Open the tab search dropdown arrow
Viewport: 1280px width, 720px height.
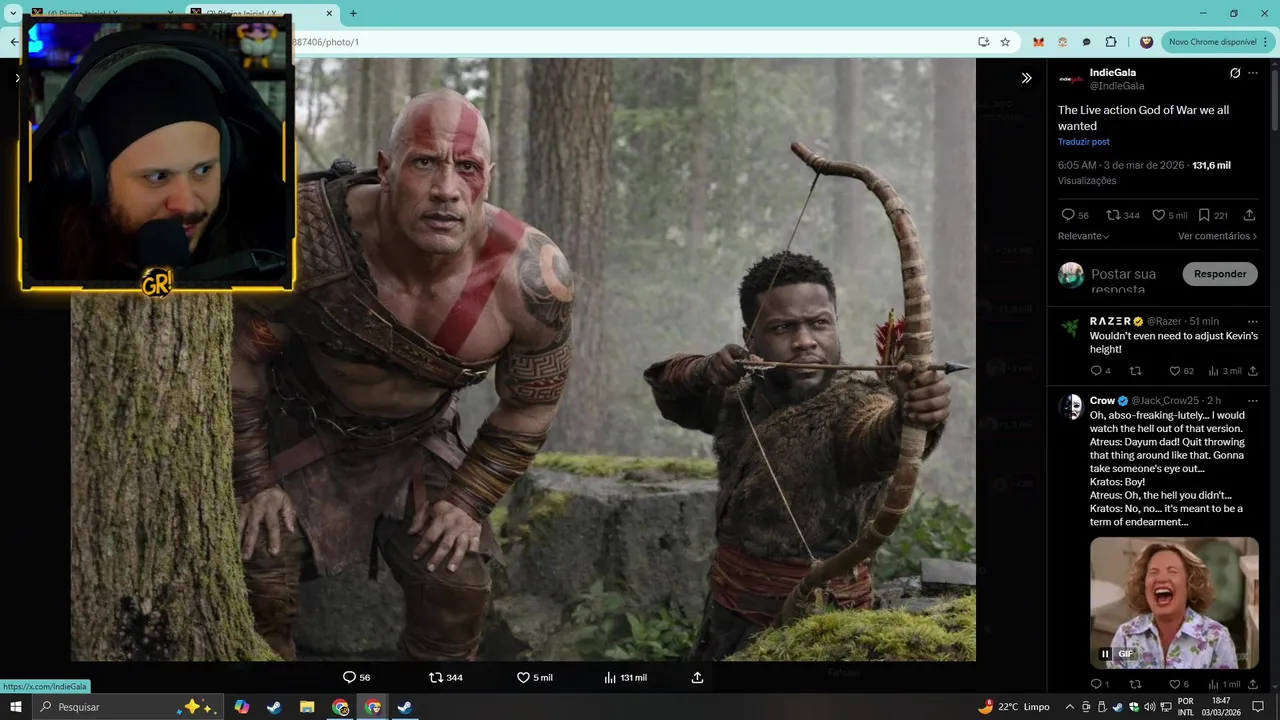pyautogui.click(x=13, y=13)
